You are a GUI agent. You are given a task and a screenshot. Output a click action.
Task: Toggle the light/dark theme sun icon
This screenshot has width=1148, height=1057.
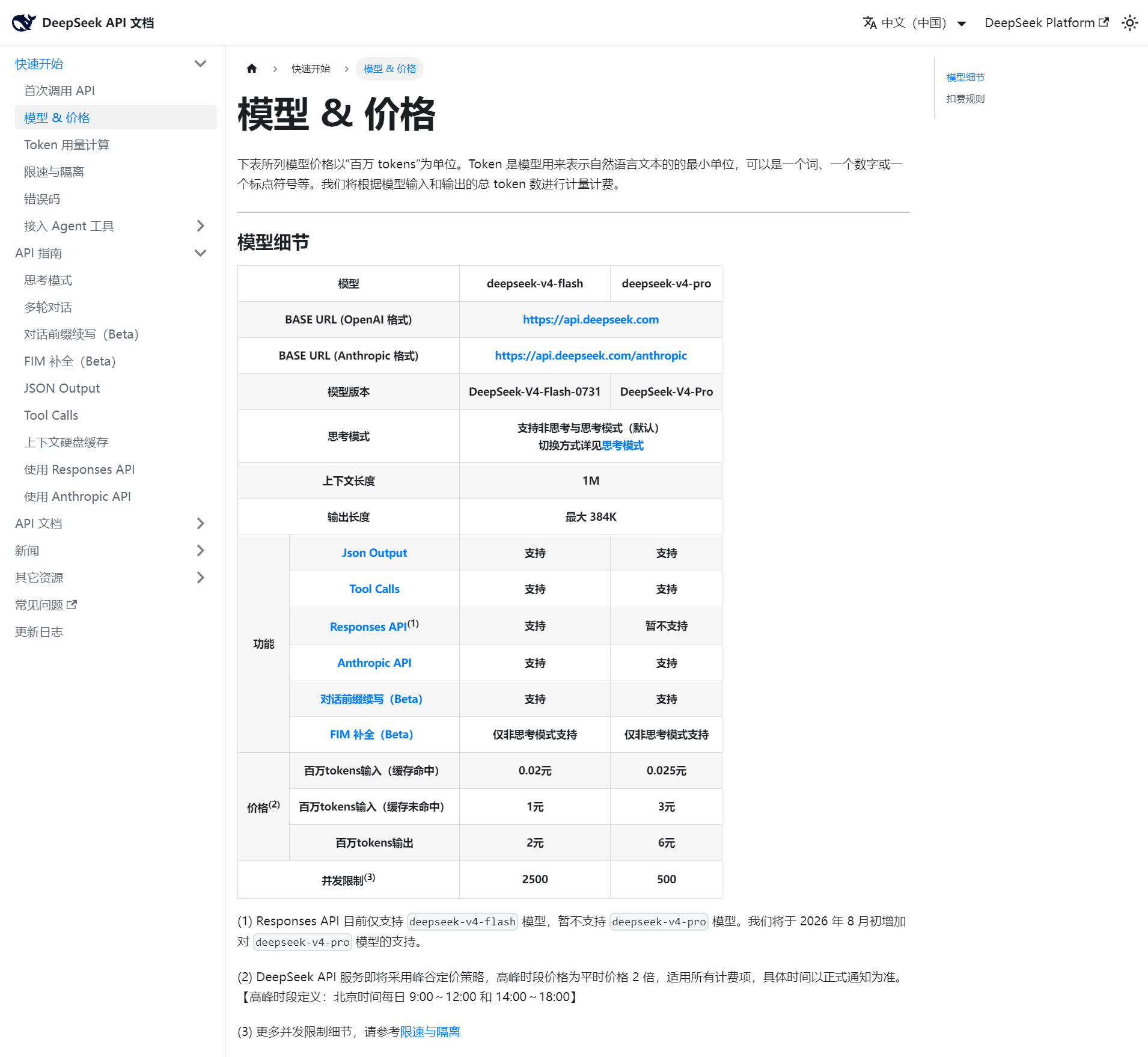click(x=1130, y=23)
